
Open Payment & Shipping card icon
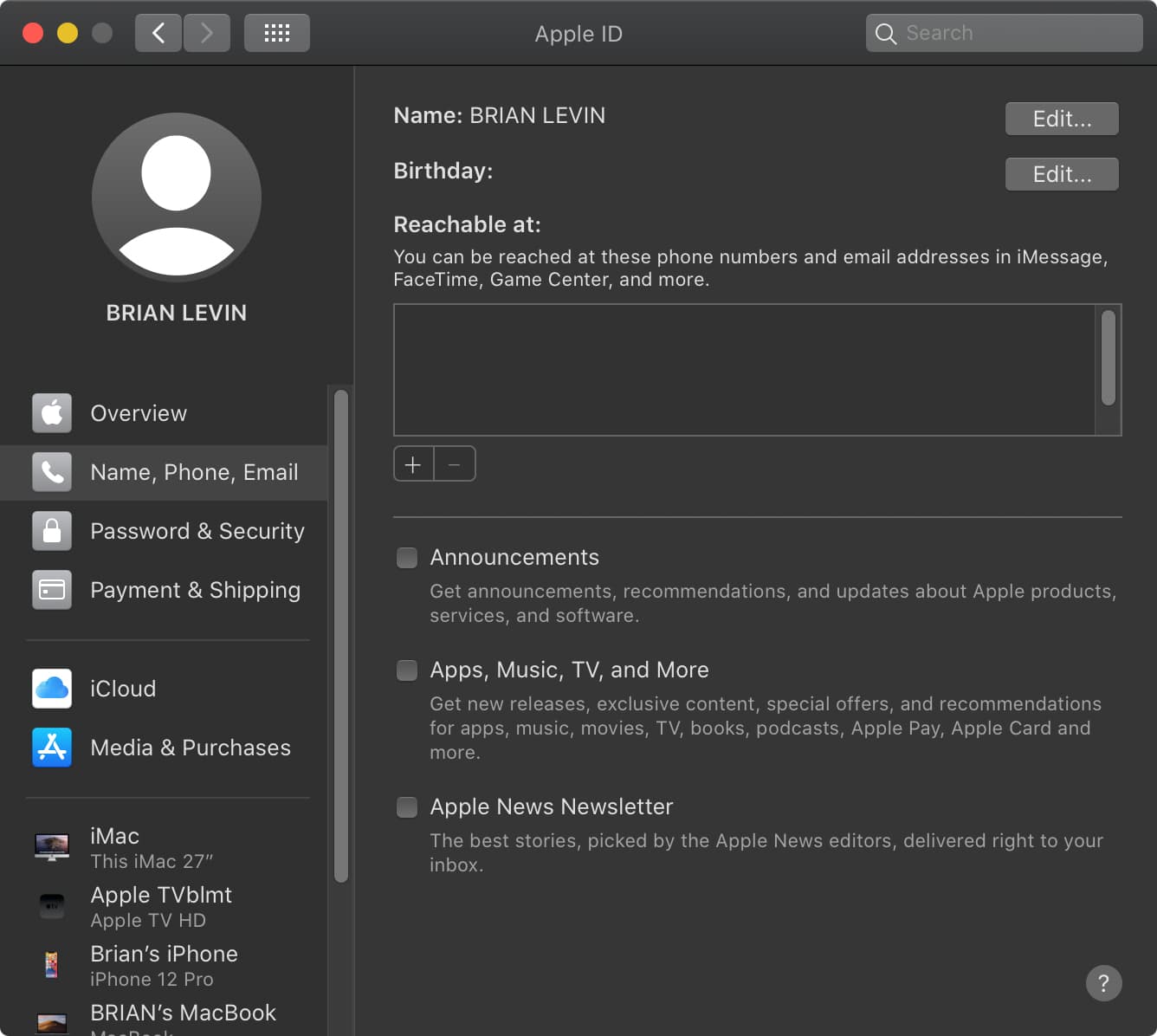tap(52, 590)
